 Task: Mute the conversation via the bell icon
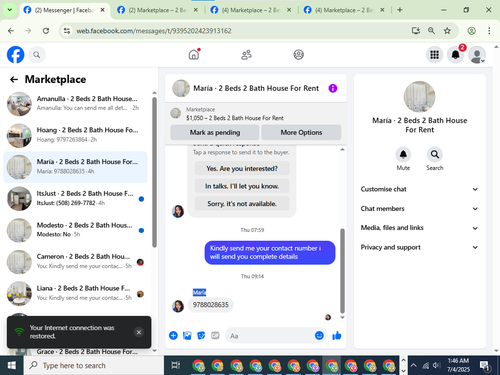click(403, 154)
